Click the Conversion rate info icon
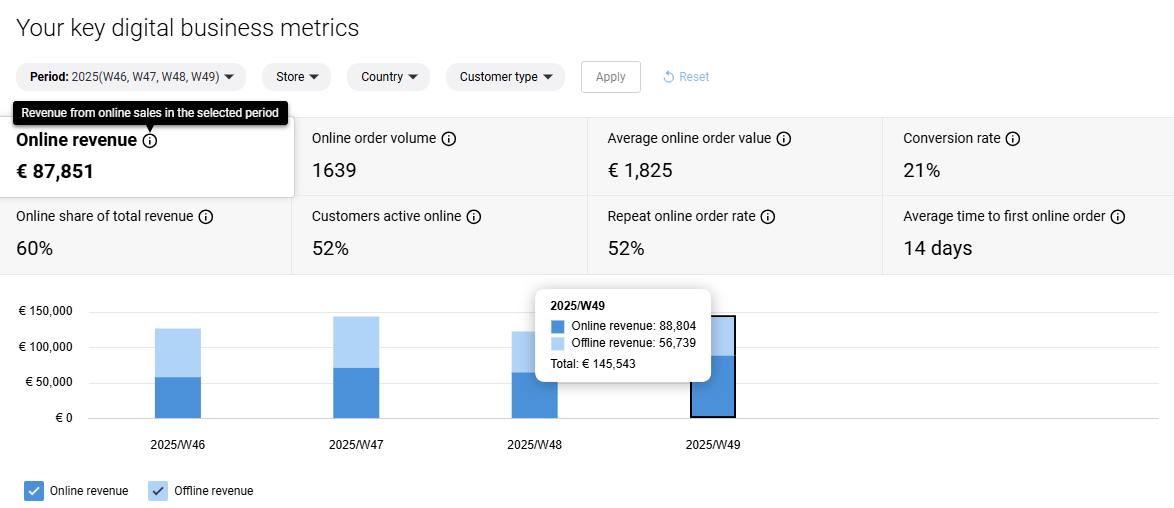This screenshot has height=508, width=1174. pos(1013,139)
